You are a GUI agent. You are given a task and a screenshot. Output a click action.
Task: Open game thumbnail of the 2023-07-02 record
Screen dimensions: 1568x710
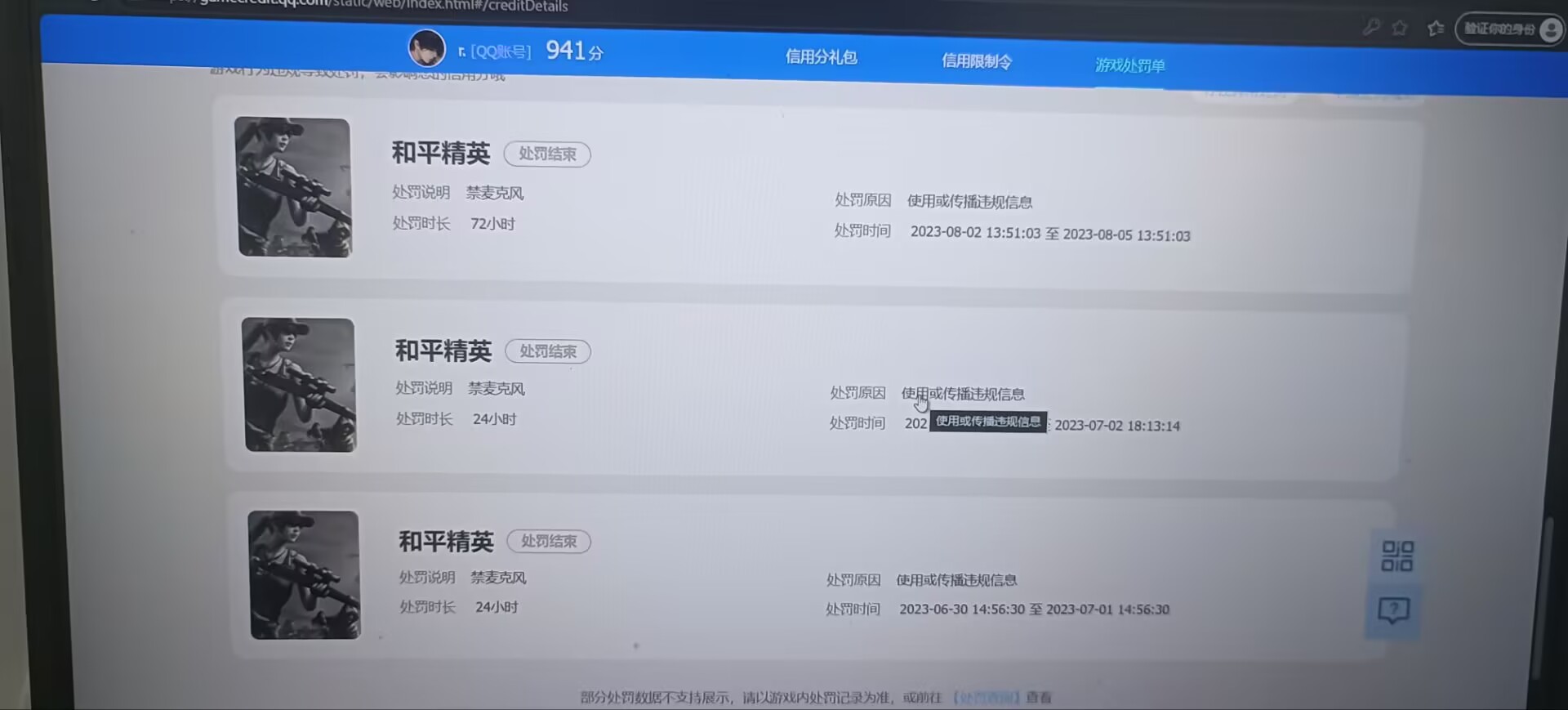[299, 385]
